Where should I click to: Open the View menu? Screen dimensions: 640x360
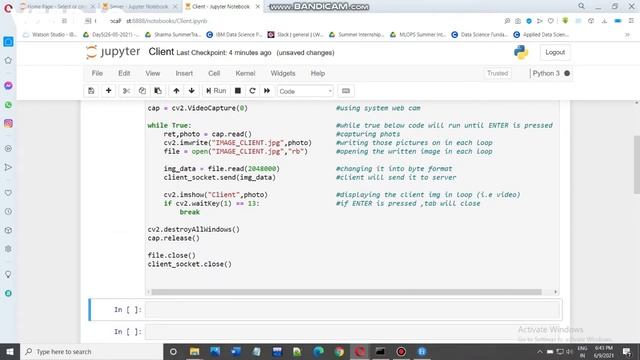click(x=153, y=73)
